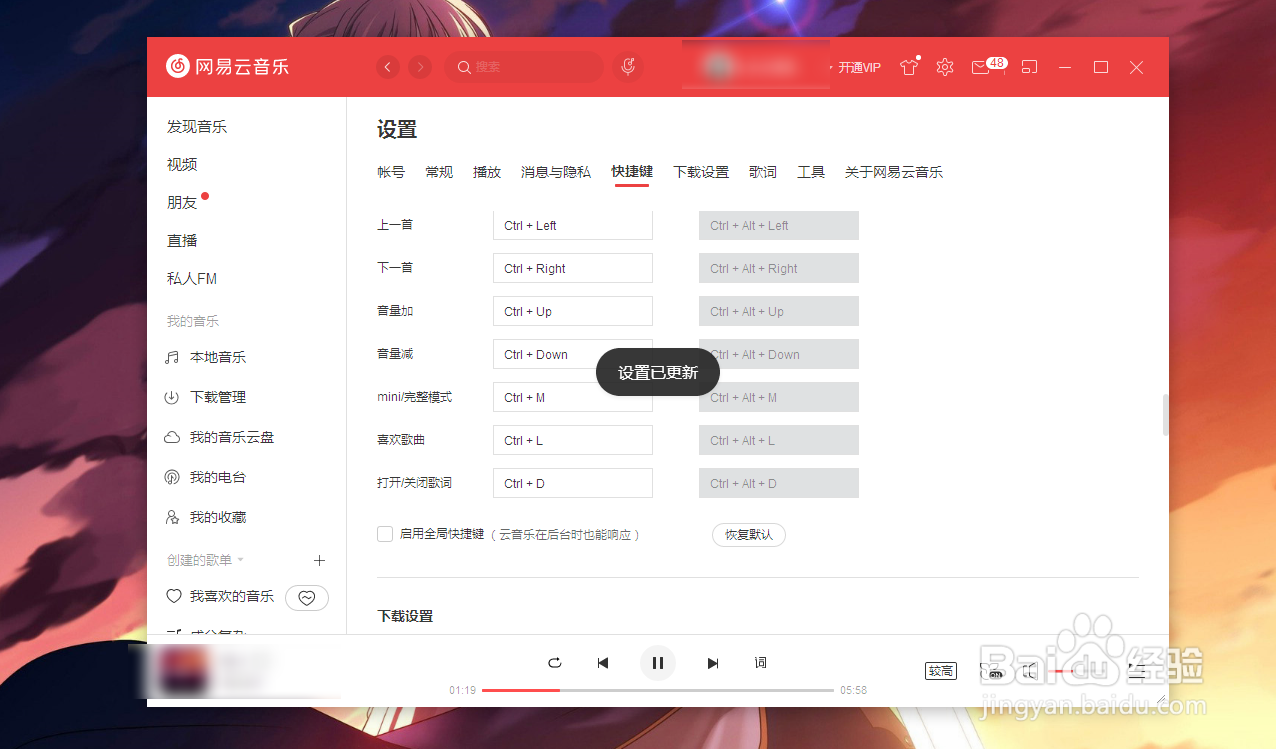Open 私人FM in the sidebar
This screenshot has height=749, width=1276.
coord(192,278)
